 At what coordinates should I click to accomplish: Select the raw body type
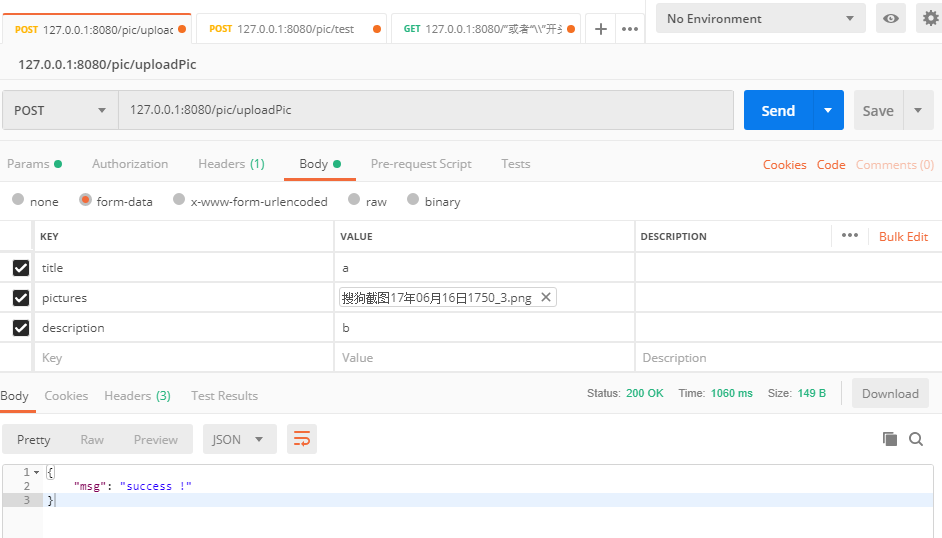[354, 199]
